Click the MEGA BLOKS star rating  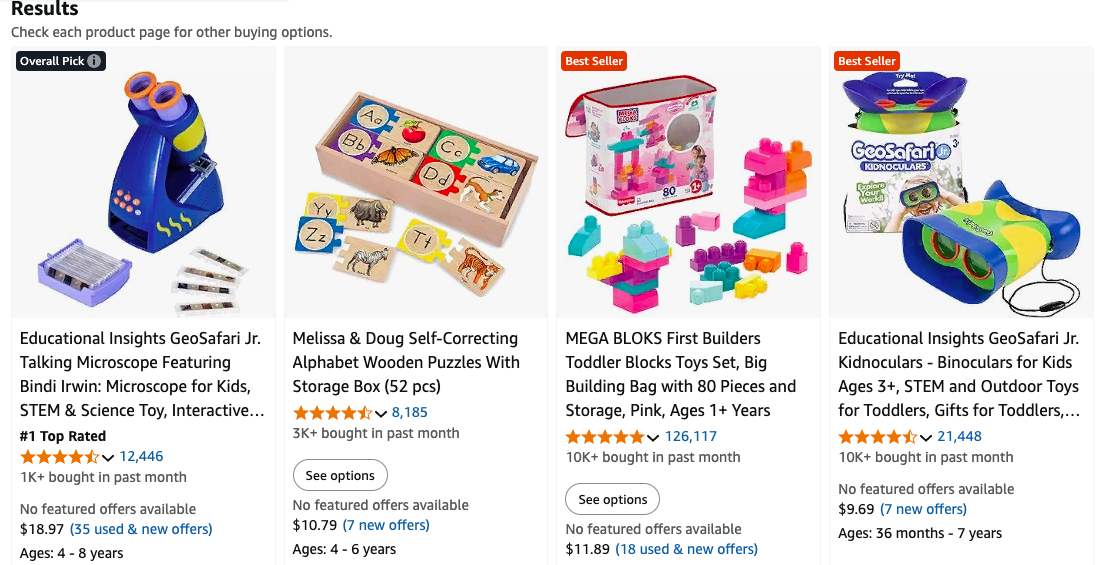click(605, 437)
